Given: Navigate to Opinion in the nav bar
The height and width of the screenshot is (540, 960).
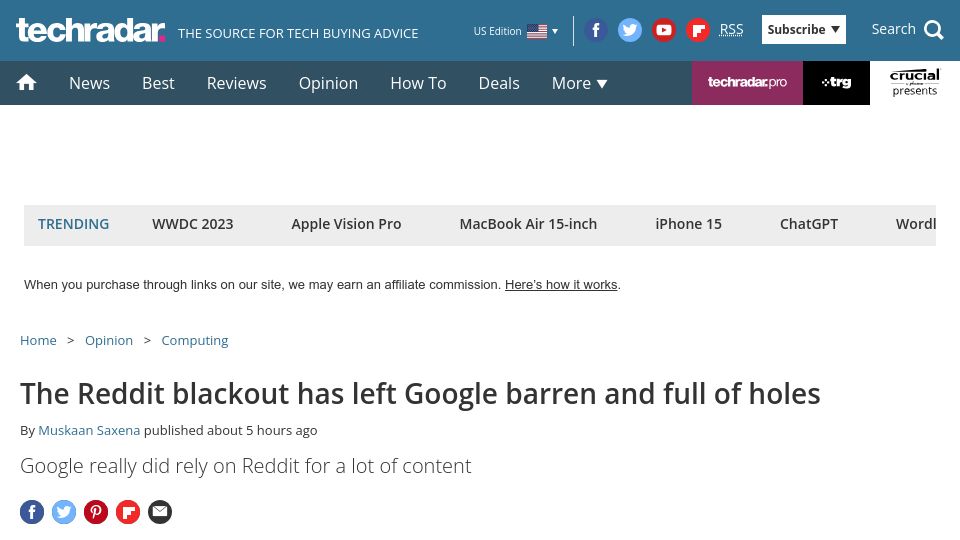Looking at the screenshot, I should pos(328,83).
